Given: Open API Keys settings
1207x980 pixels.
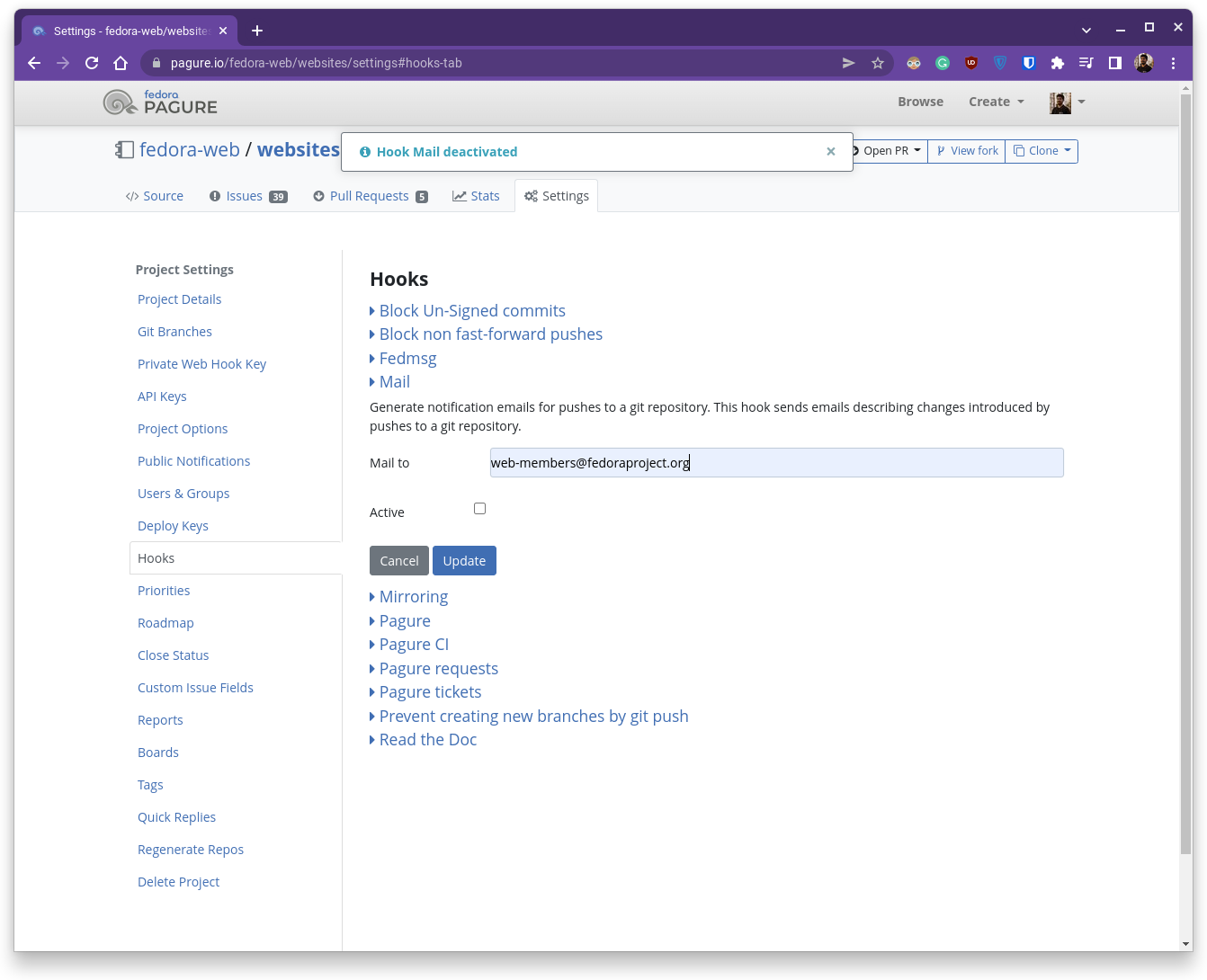Looking at the screenshot, I should coord(162,396).
